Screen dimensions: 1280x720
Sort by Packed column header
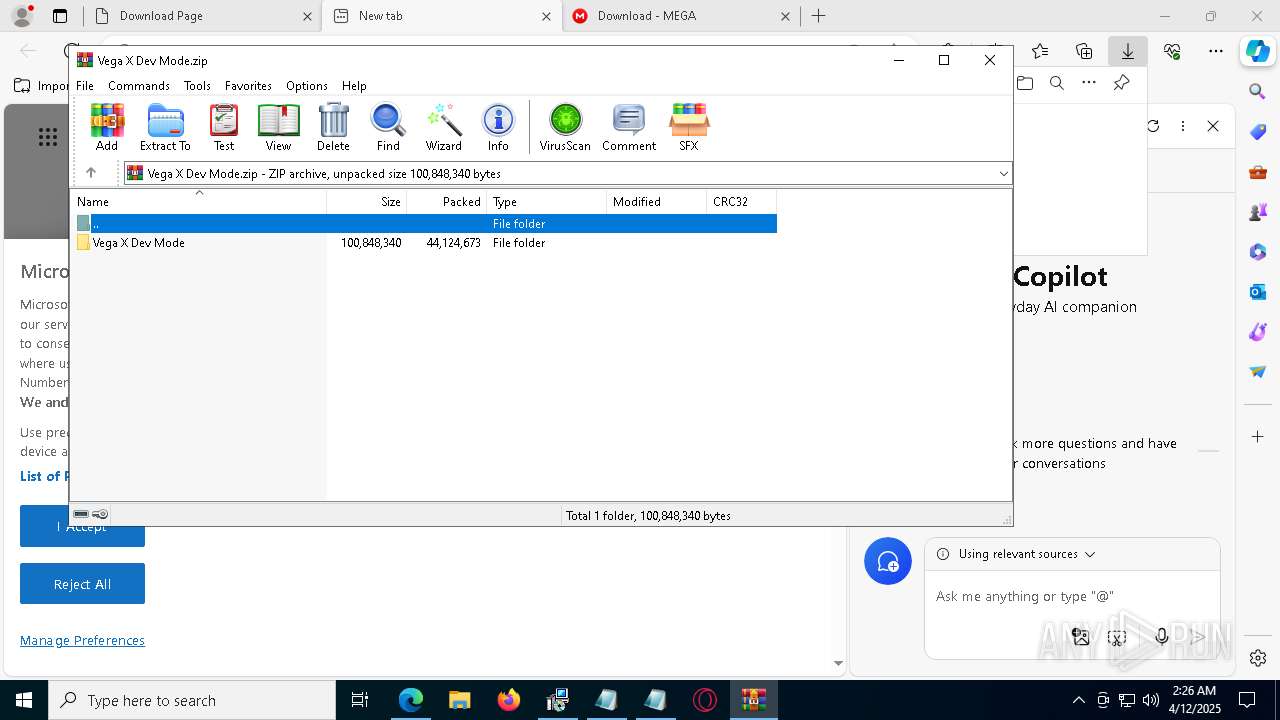click(447, 202)
